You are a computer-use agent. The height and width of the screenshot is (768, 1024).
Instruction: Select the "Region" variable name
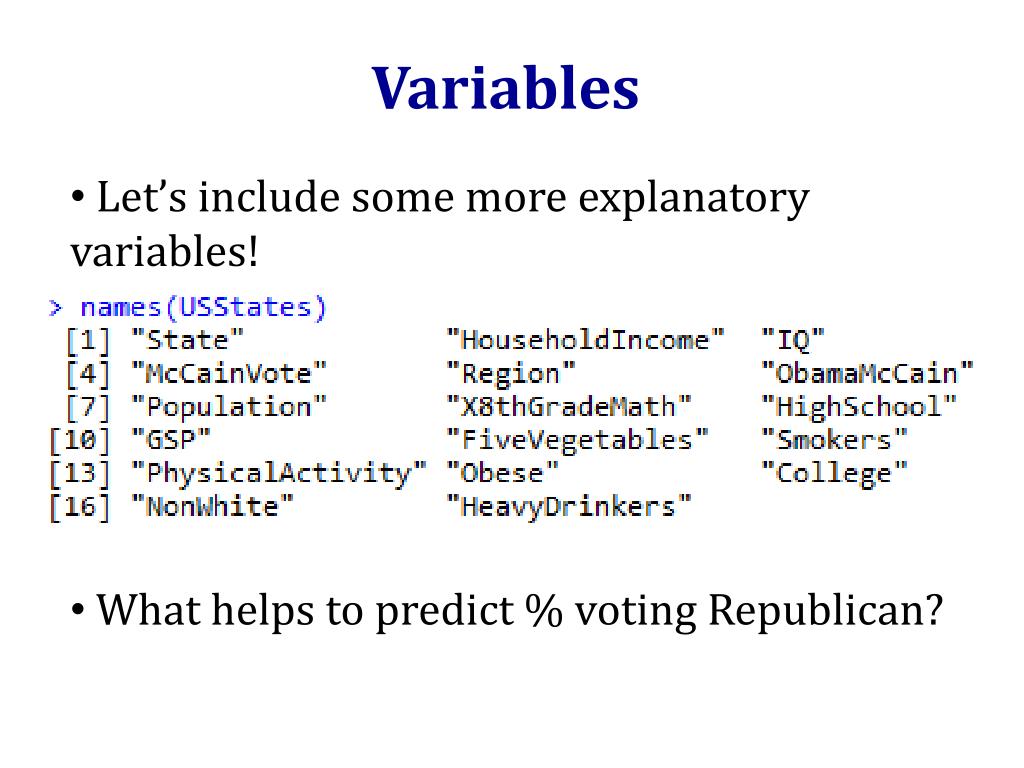[511, 374]
